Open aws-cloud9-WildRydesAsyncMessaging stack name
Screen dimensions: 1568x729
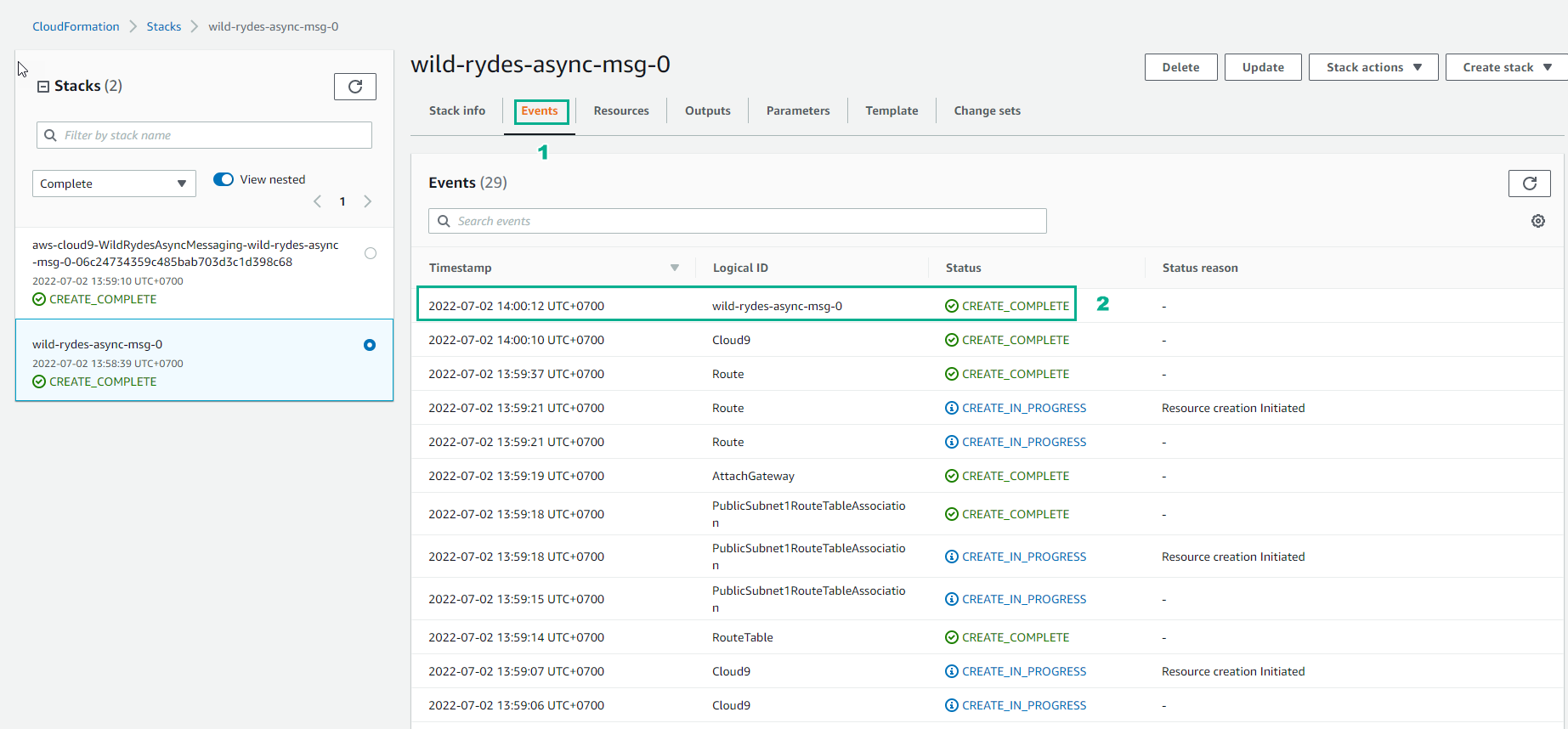coord(185,253)
